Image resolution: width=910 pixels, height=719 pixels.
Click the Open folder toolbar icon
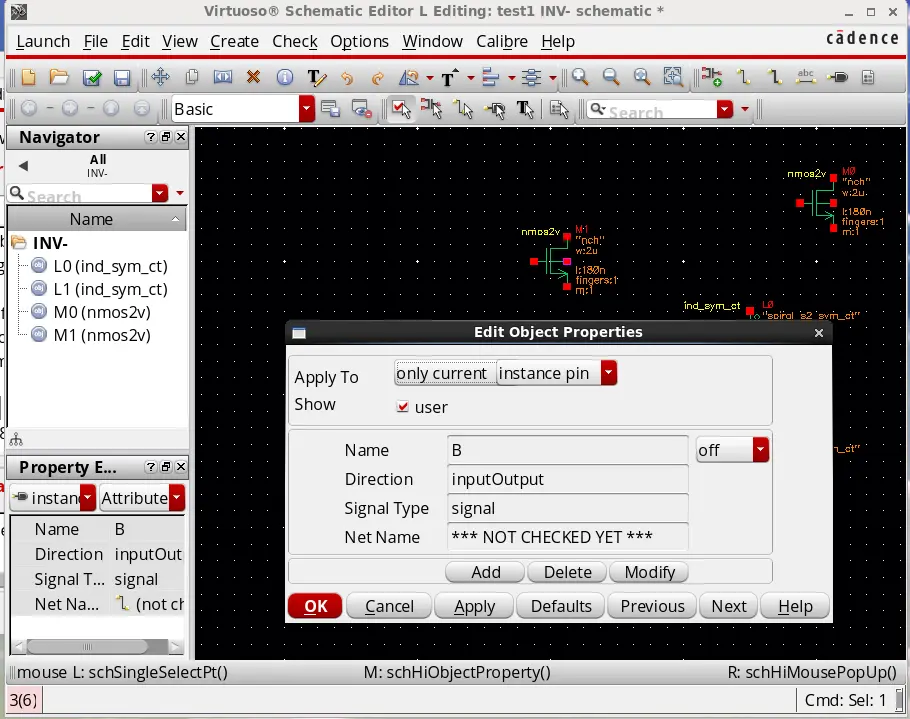[59, 77]
